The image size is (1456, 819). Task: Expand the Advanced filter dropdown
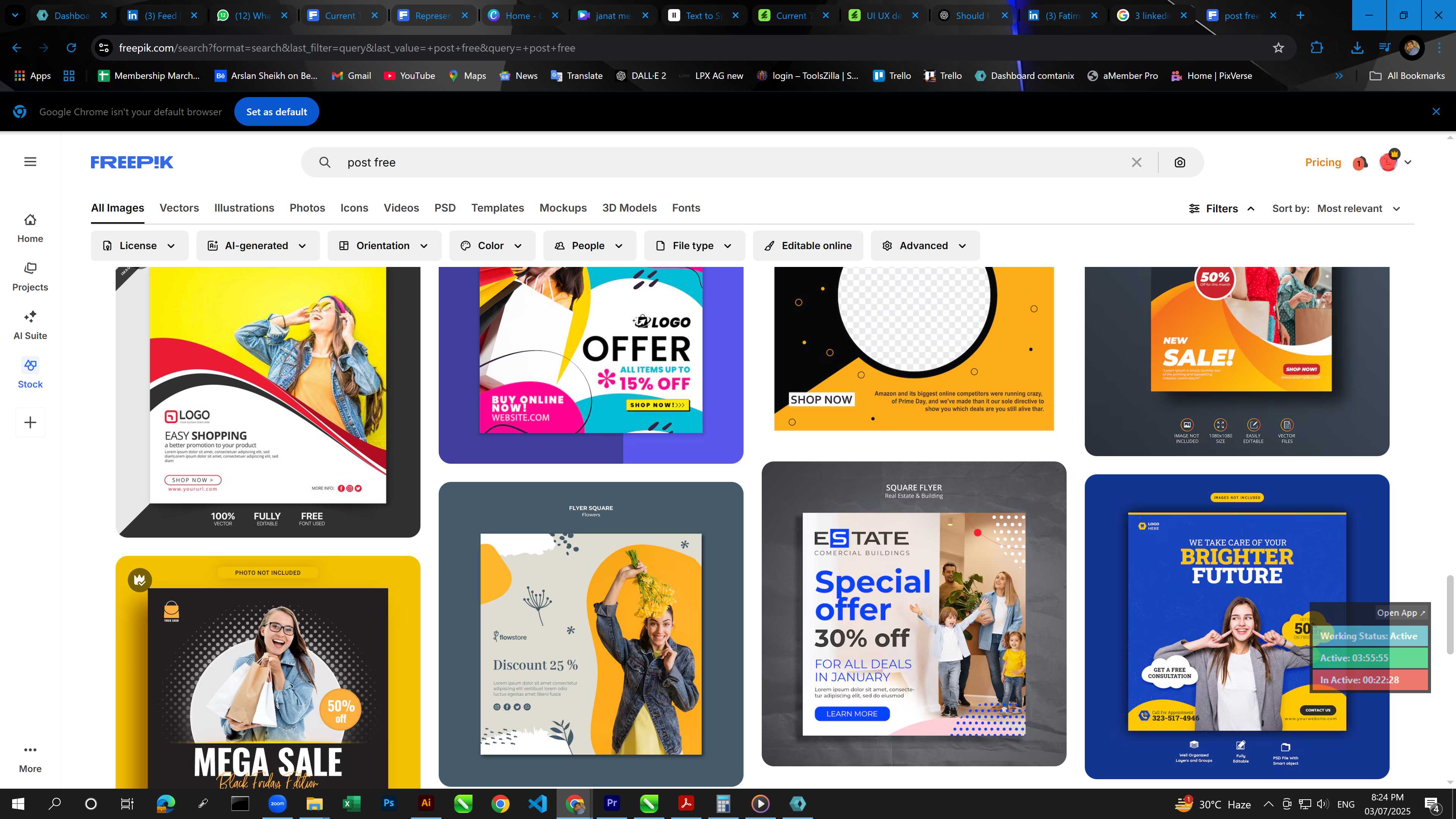pyautogui.click(x=925, y=246)
